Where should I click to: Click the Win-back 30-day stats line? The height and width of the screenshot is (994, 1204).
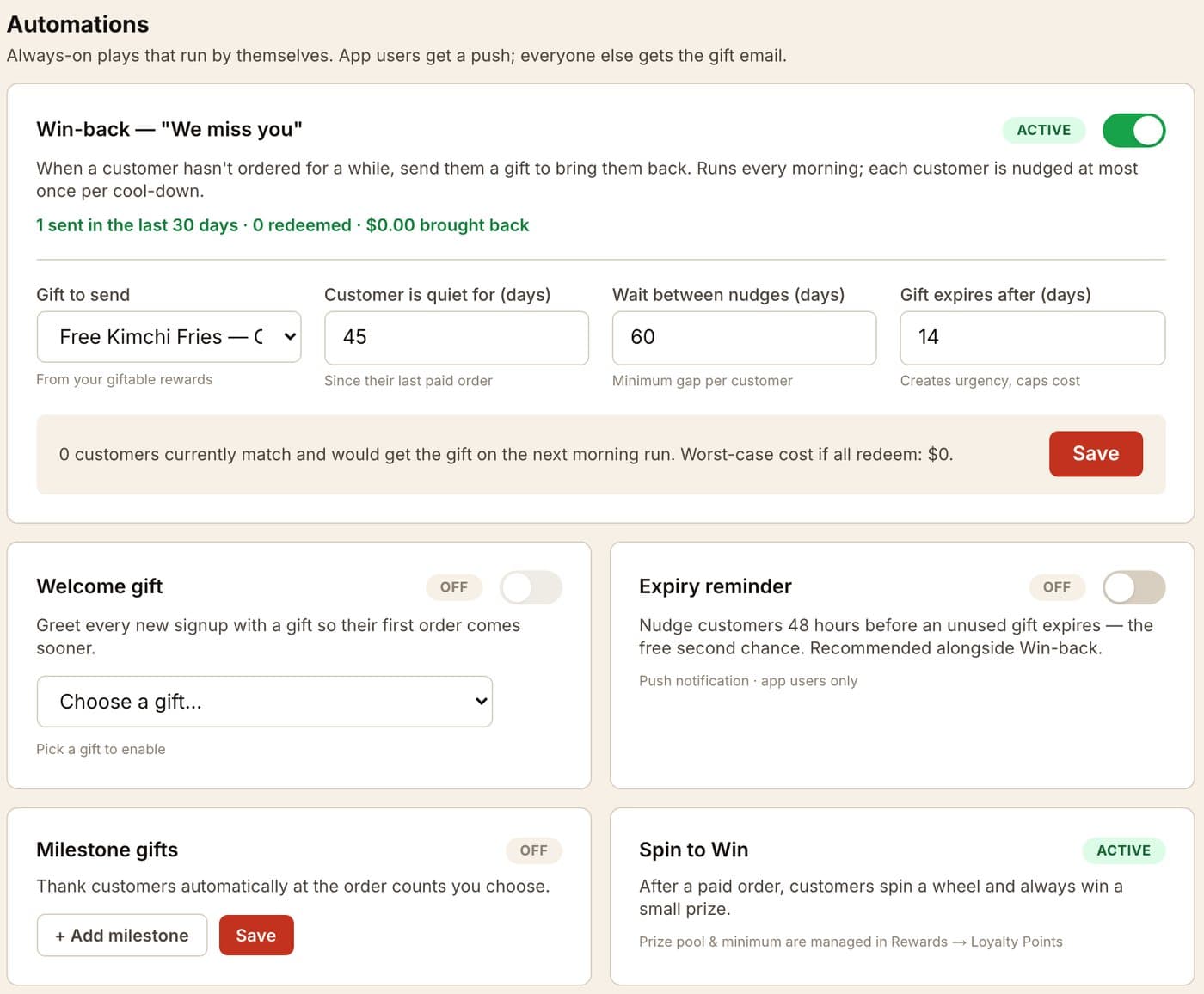click(x=283, y=225)
